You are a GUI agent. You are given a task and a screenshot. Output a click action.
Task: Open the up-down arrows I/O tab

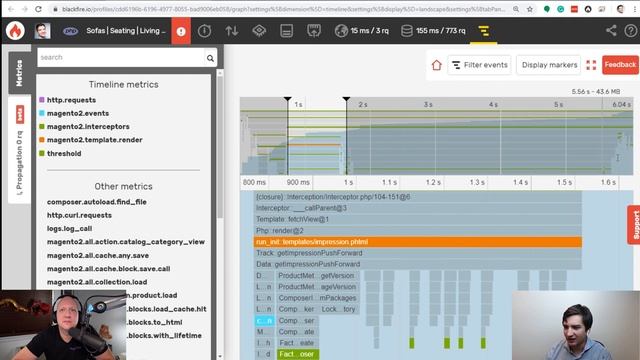[232, 31]
